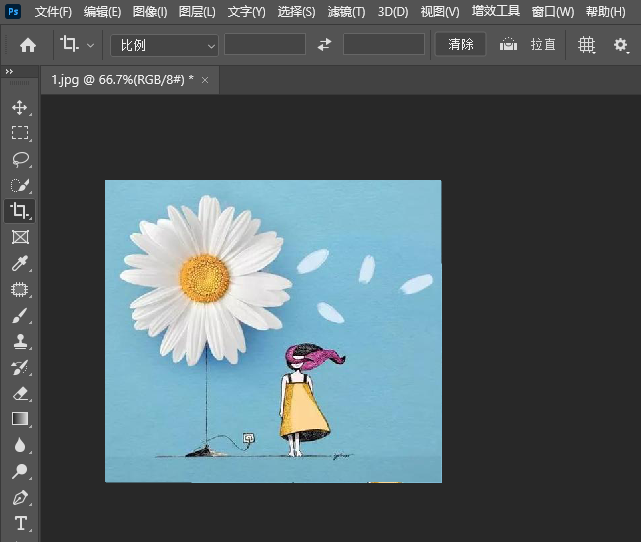The image size is (641, 542).
Task: Select the Lasso tool
Action: click(19, 159)
